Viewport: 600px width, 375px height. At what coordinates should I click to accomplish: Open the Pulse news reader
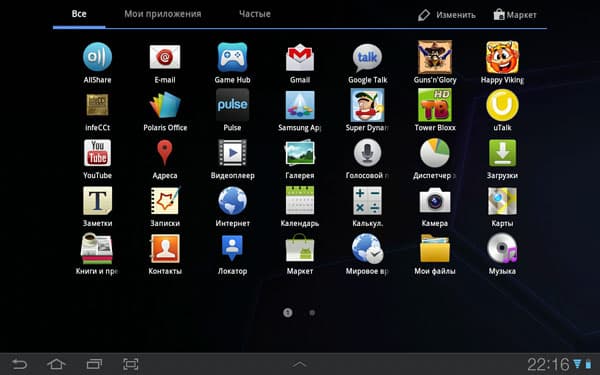tap(232, 105)
